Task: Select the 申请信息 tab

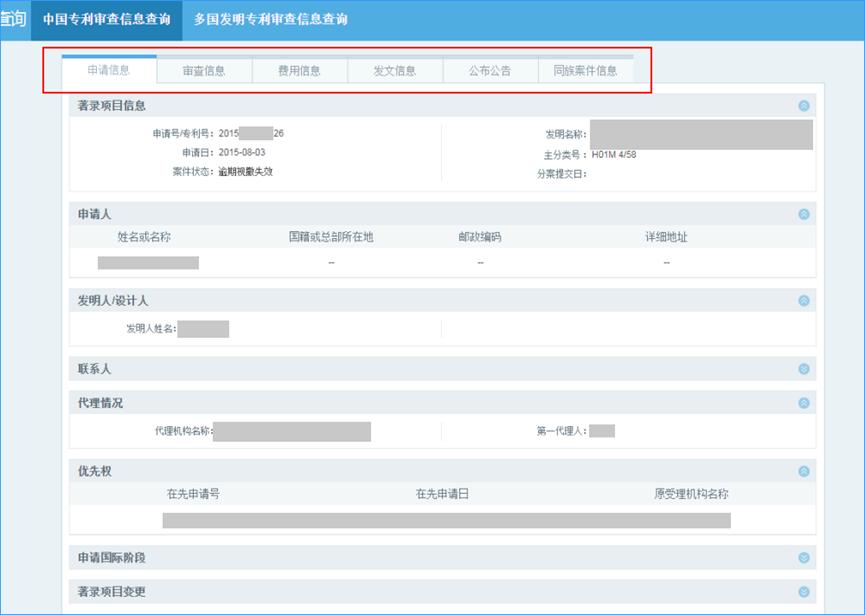Action: (110, 70)
